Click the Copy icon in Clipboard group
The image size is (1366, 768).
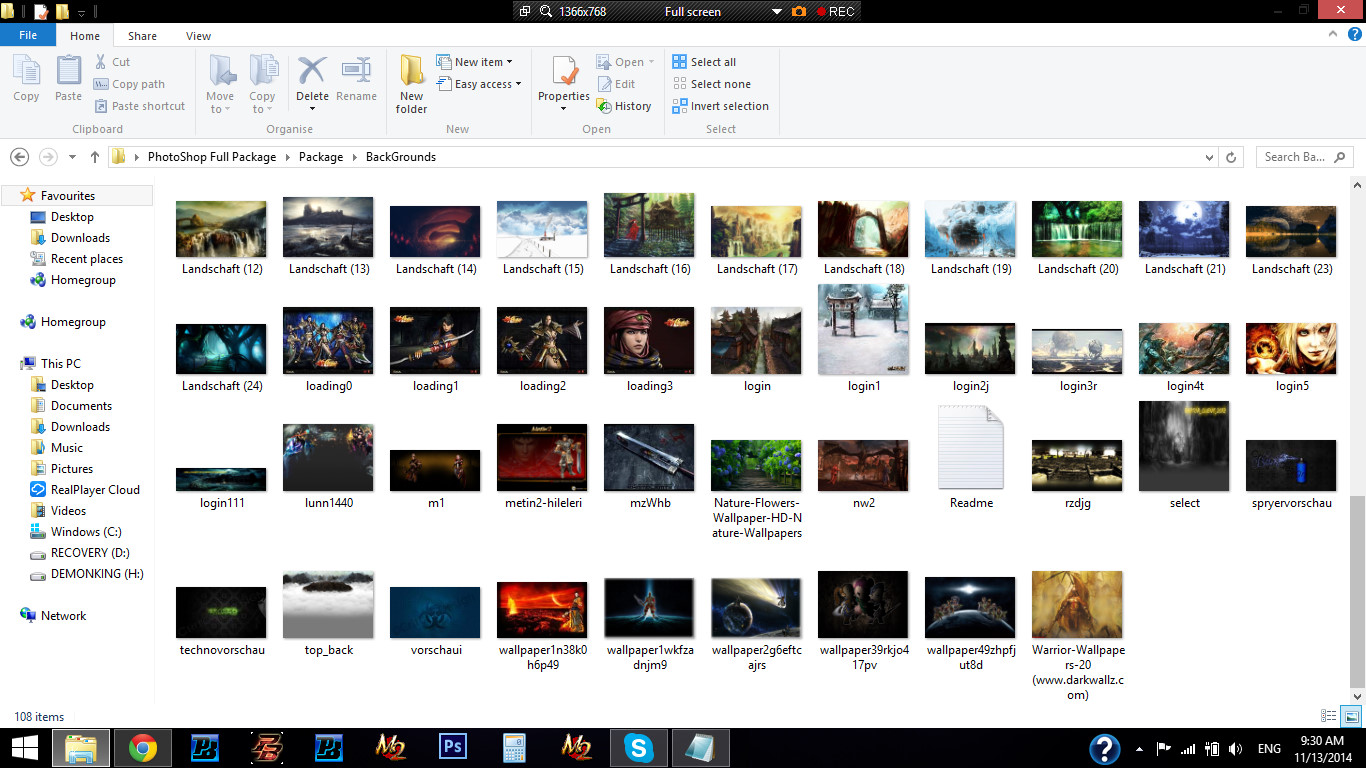(x=26, y=79)
